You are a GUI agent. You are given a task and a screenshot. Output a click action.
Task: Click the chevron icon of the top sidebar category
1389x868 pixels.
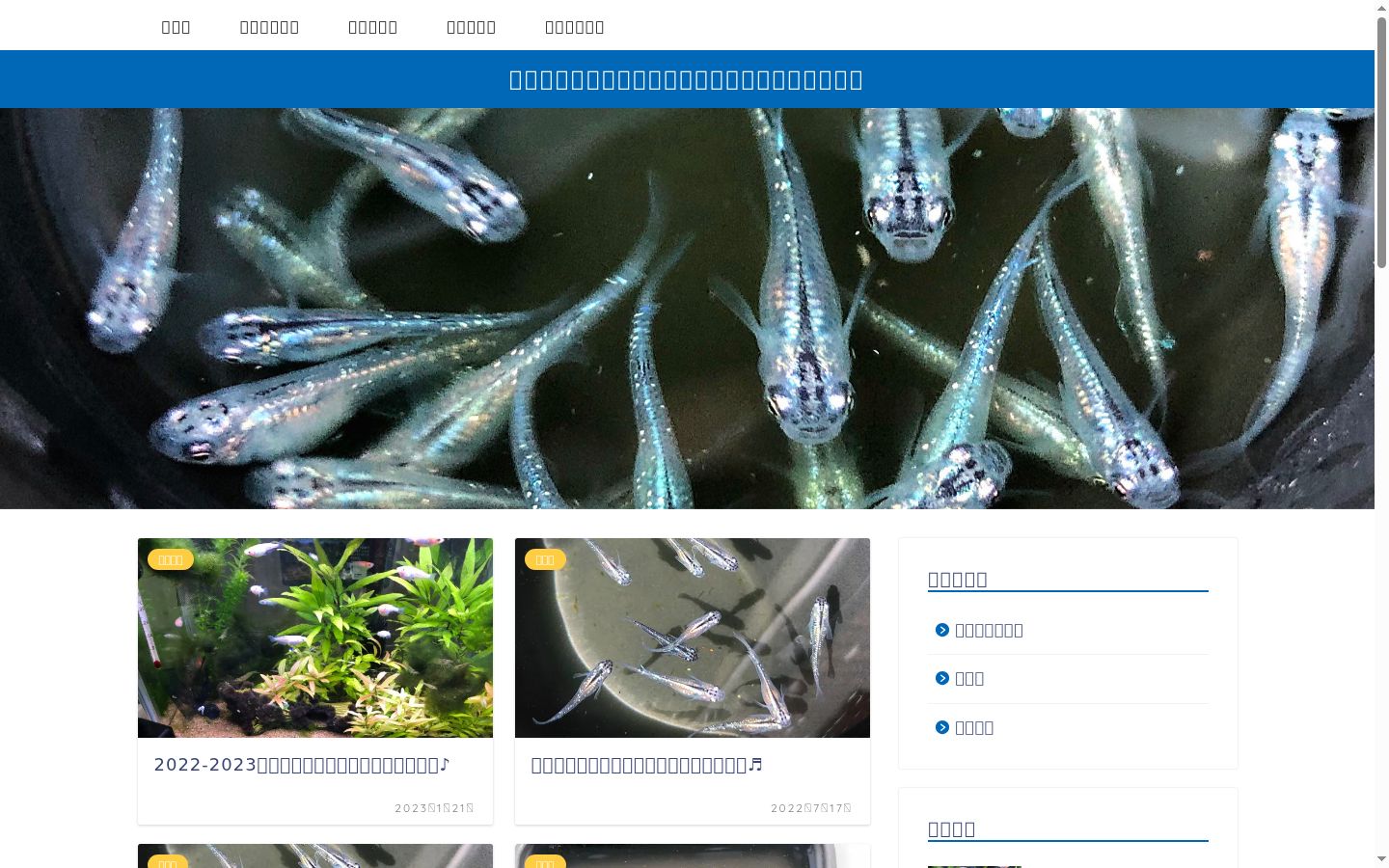(942, 630)
